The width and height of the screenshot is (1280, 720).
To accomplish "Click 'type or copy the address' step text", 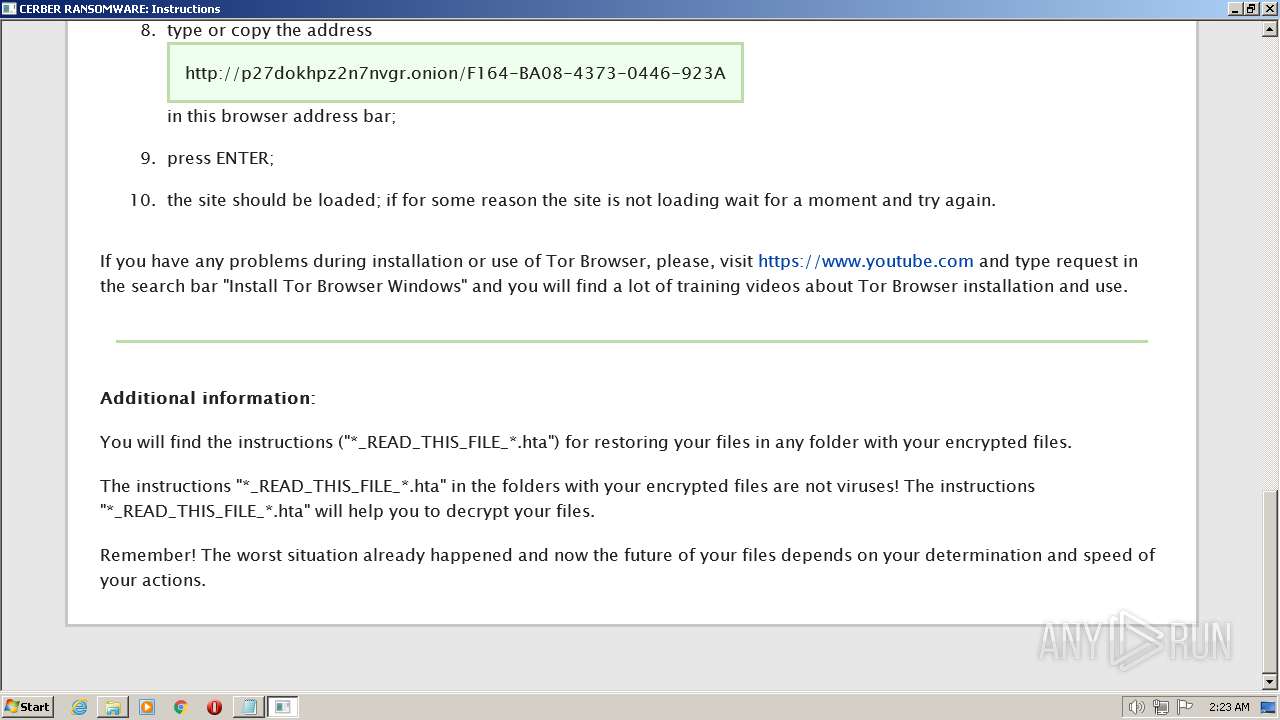I will click(x=269, y=30).
